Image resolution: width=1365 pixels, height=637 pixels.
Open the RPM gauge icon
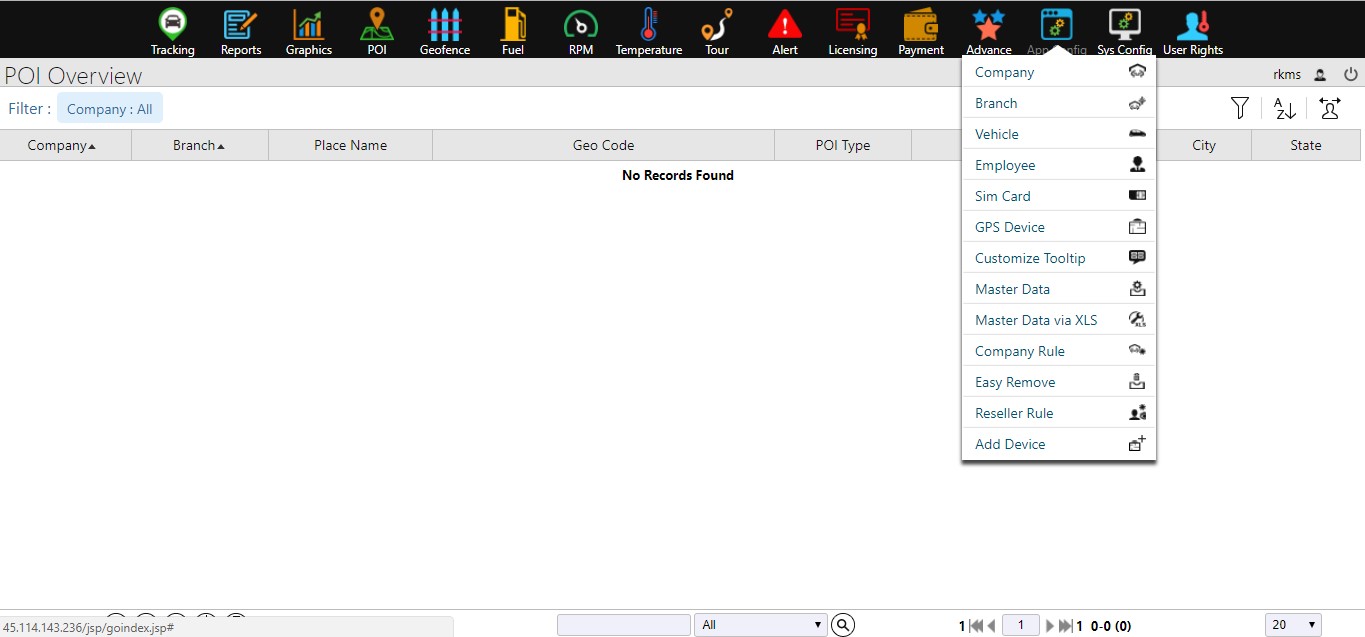tap(581, 25)
